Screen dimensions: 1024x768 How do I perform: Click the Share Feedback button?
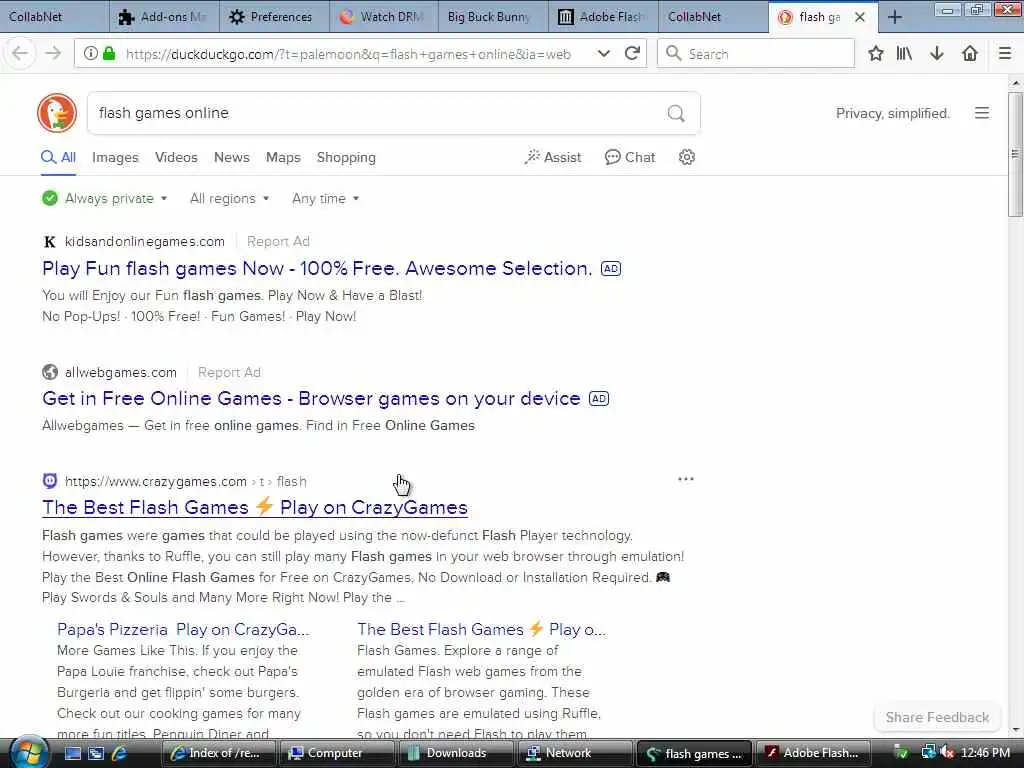click(937, 717)
